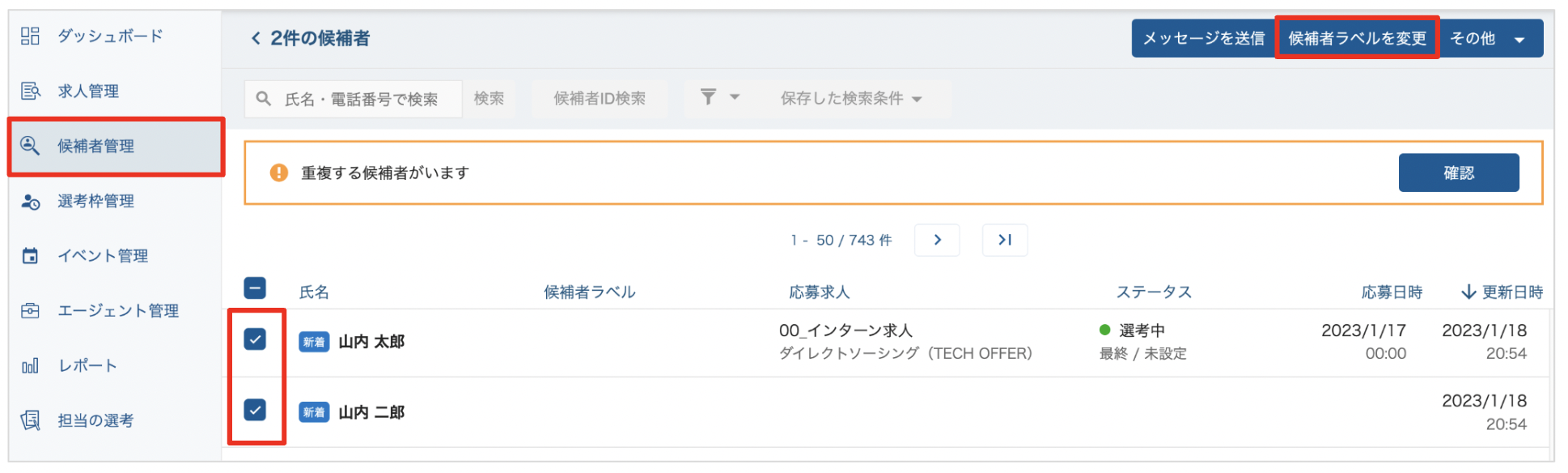Open 候補者管理 in the sidebar

(95, 147)
